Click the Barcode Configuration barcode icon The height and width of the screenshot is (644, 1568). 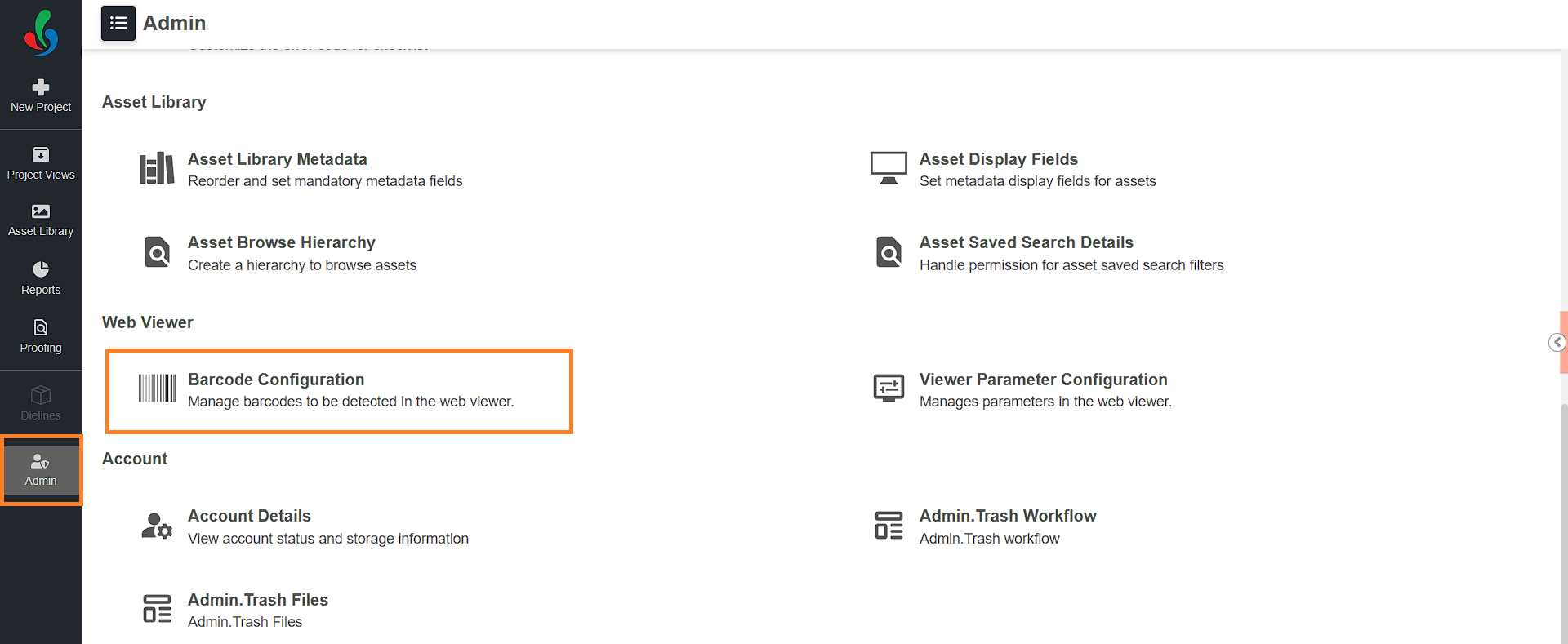[x=157, y=389]
